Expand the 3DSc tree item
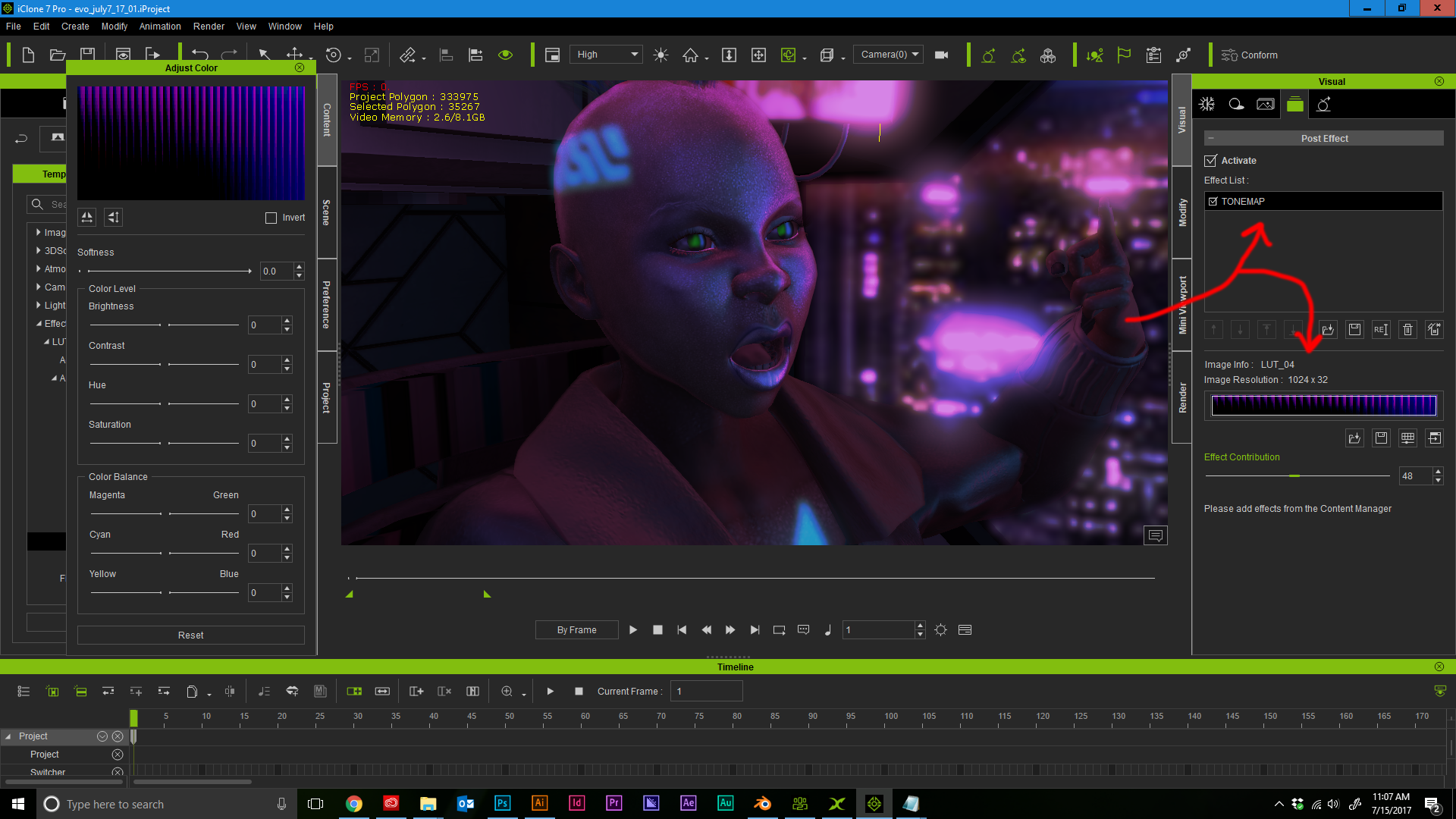 pyautogui.click(x=38, y=250)
